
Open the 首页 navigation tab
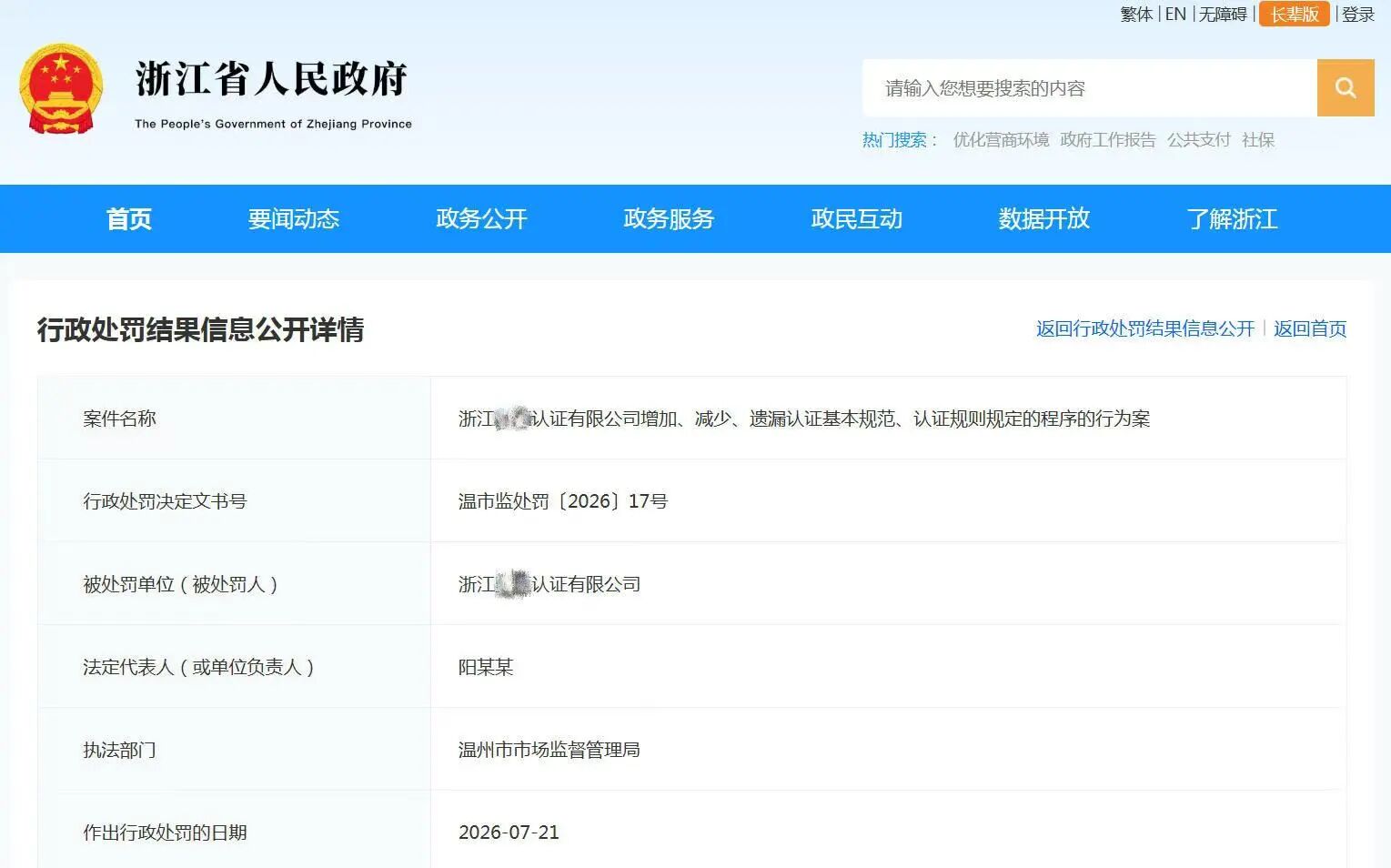(x=129, y=219)
